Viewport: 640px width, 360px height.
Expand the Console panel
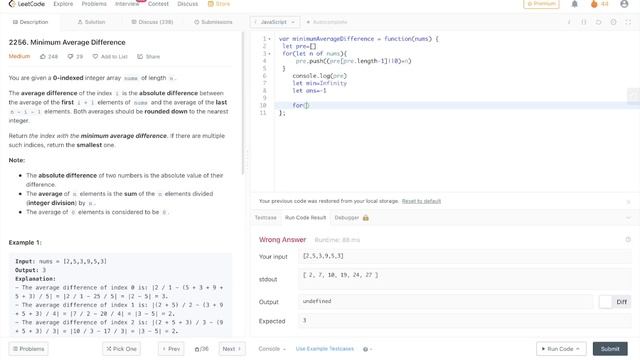coord(272,349)
